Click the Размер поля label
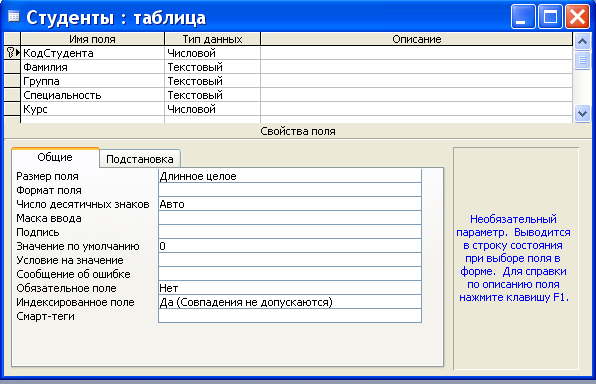The image size is (596, 384). [x=48, y=176]
